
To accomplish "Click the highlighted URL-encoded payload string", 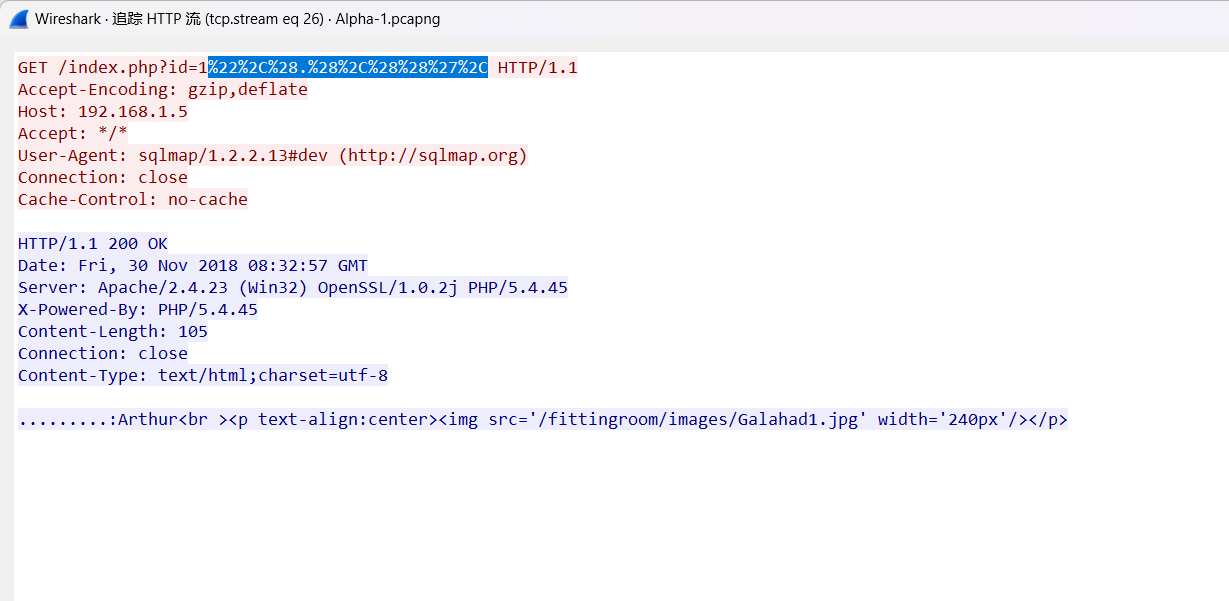I will tap(348, 68).
